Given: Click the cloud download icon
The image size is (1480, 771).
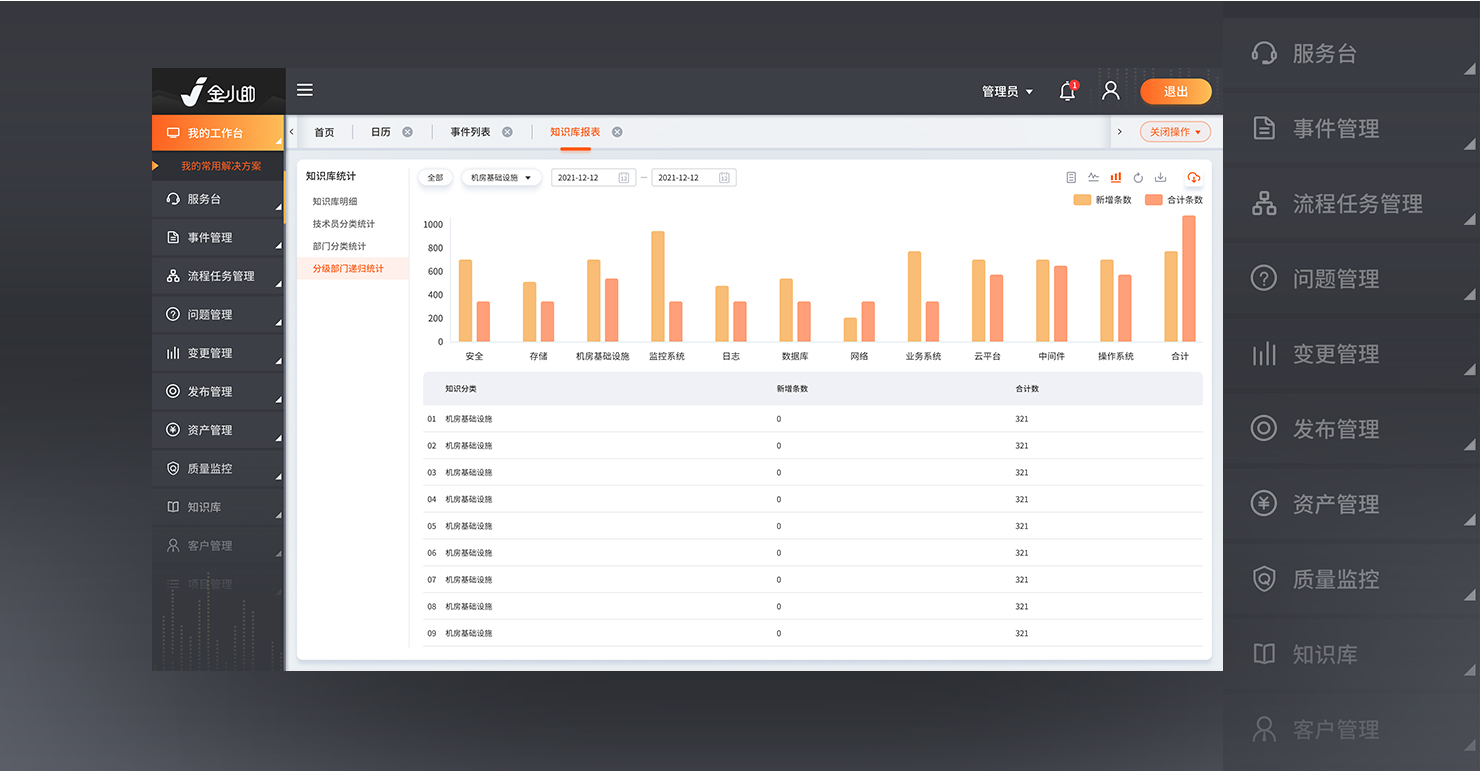Looking at the screenshot, I should (1193, 177).
